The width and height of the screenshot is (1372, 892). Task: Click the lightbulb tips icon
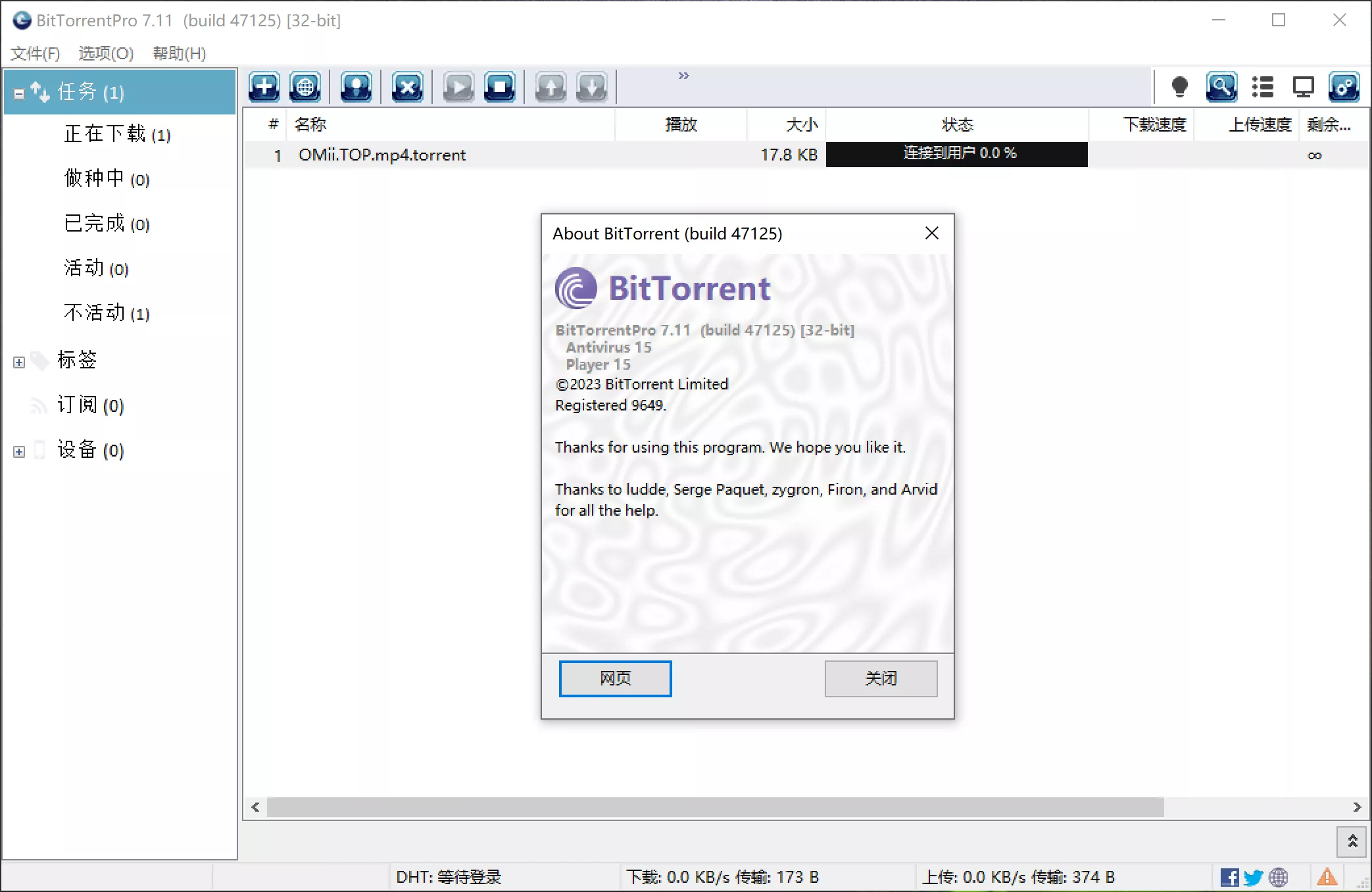pyautogui.click(x=1180, y=87)
